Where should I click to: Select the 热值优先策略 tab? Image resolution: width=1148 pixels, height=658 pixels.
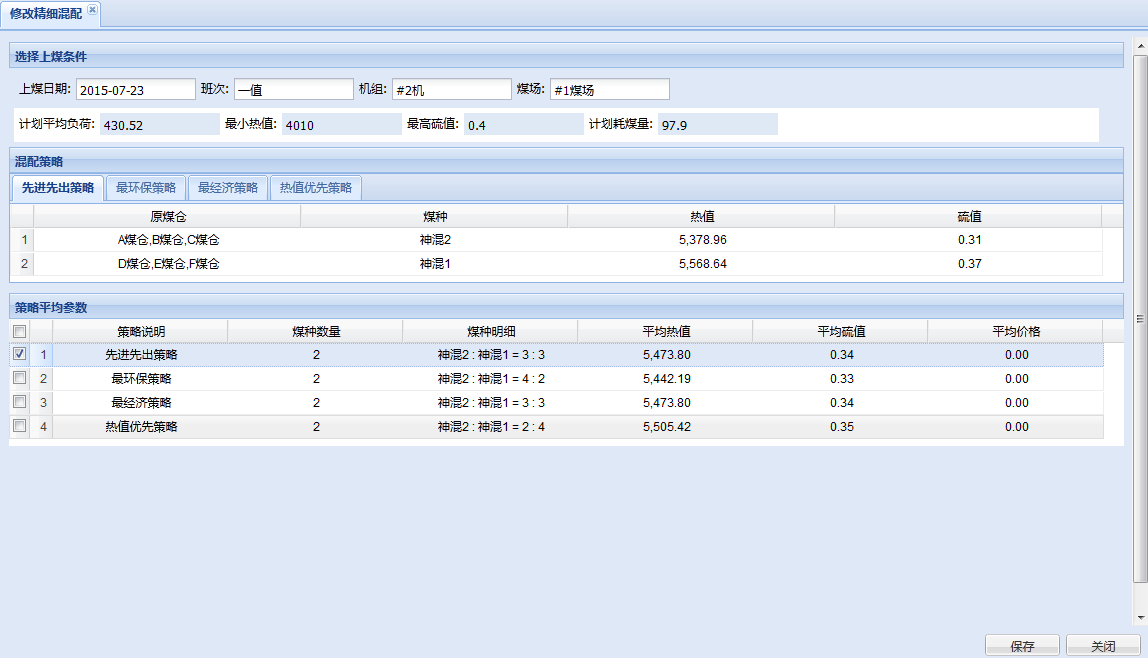[x=316, y=188]
